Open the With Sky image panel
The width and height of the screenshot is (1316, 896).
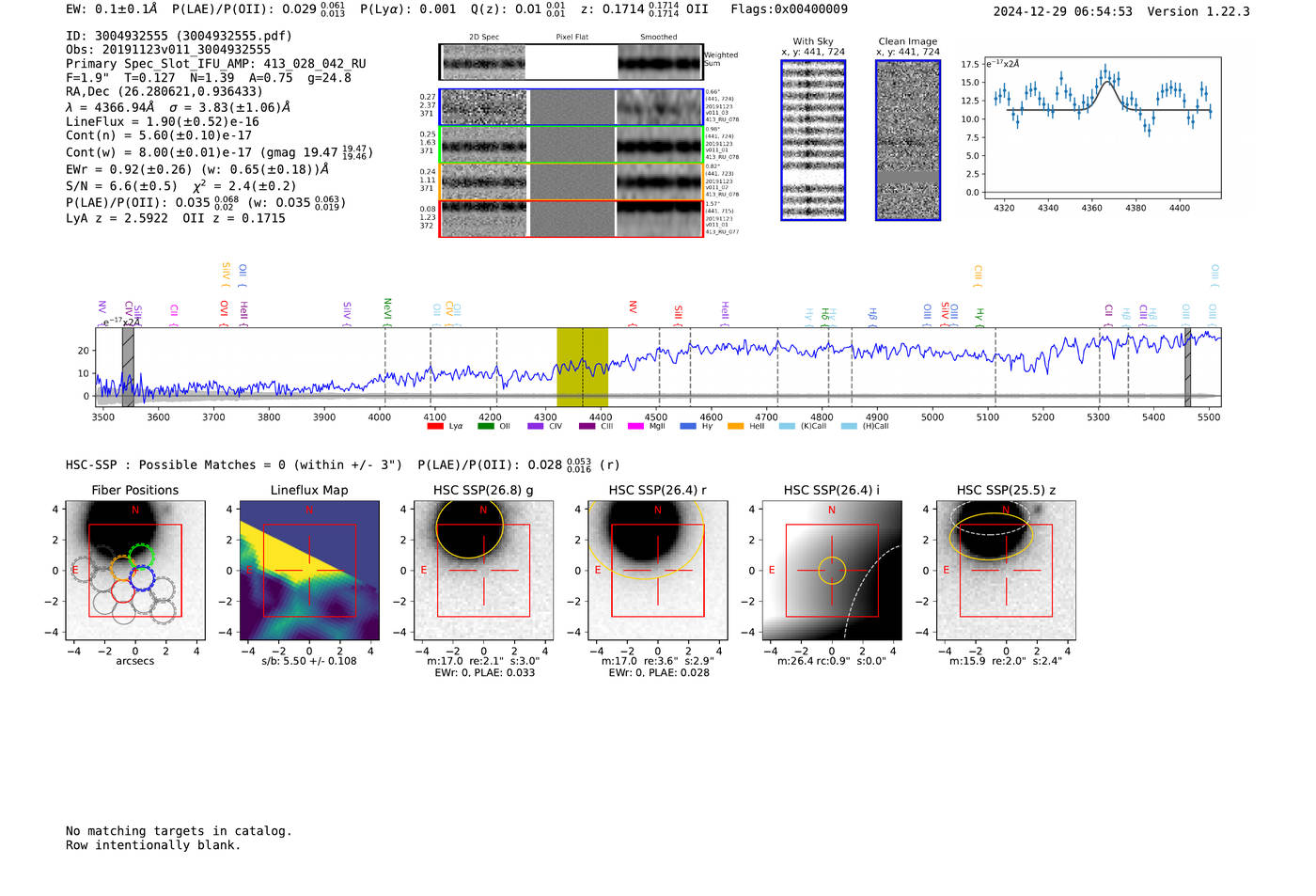click(813, 140)
